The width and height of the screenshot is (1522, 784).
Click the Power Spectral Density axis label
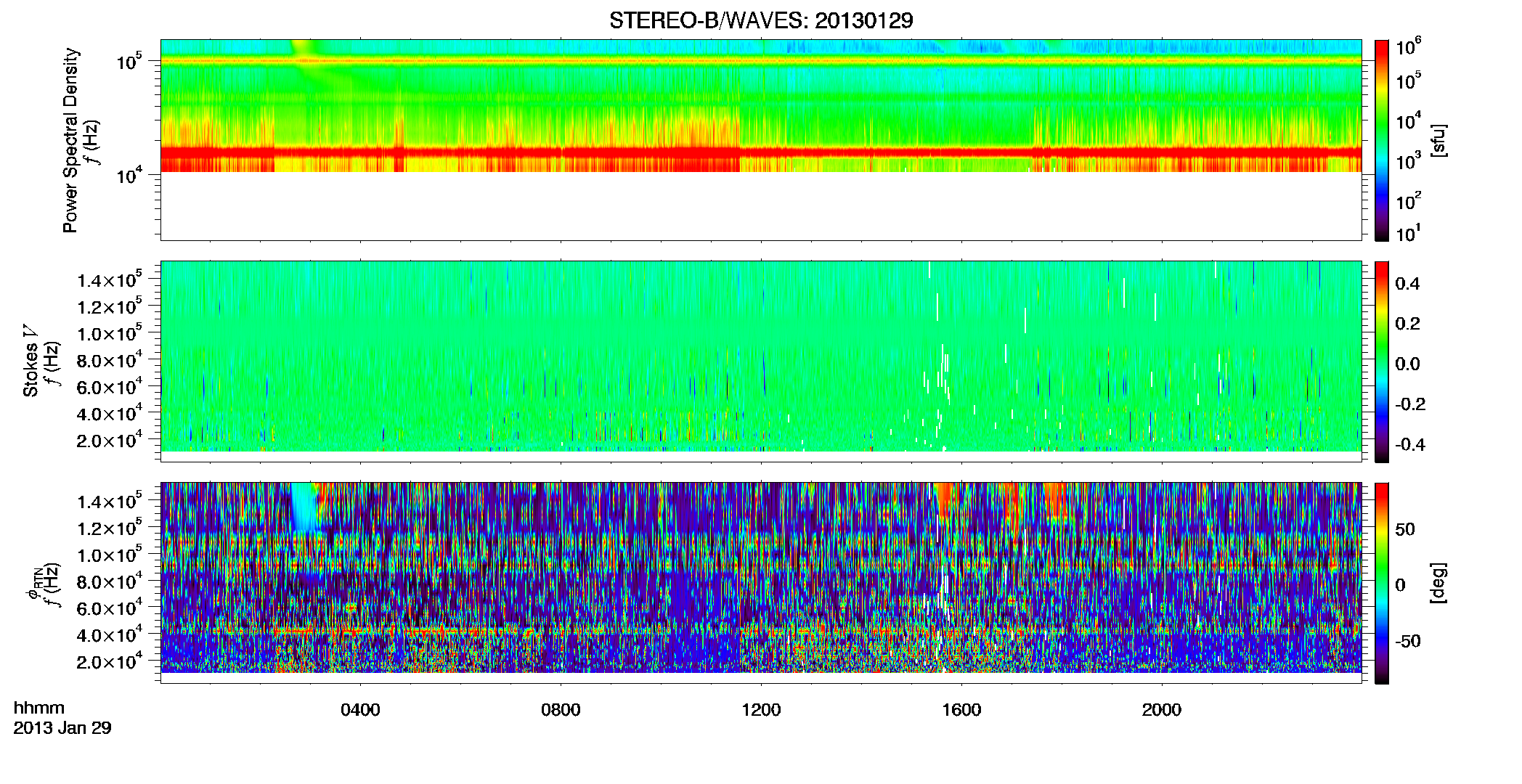[x=70, y=140]
